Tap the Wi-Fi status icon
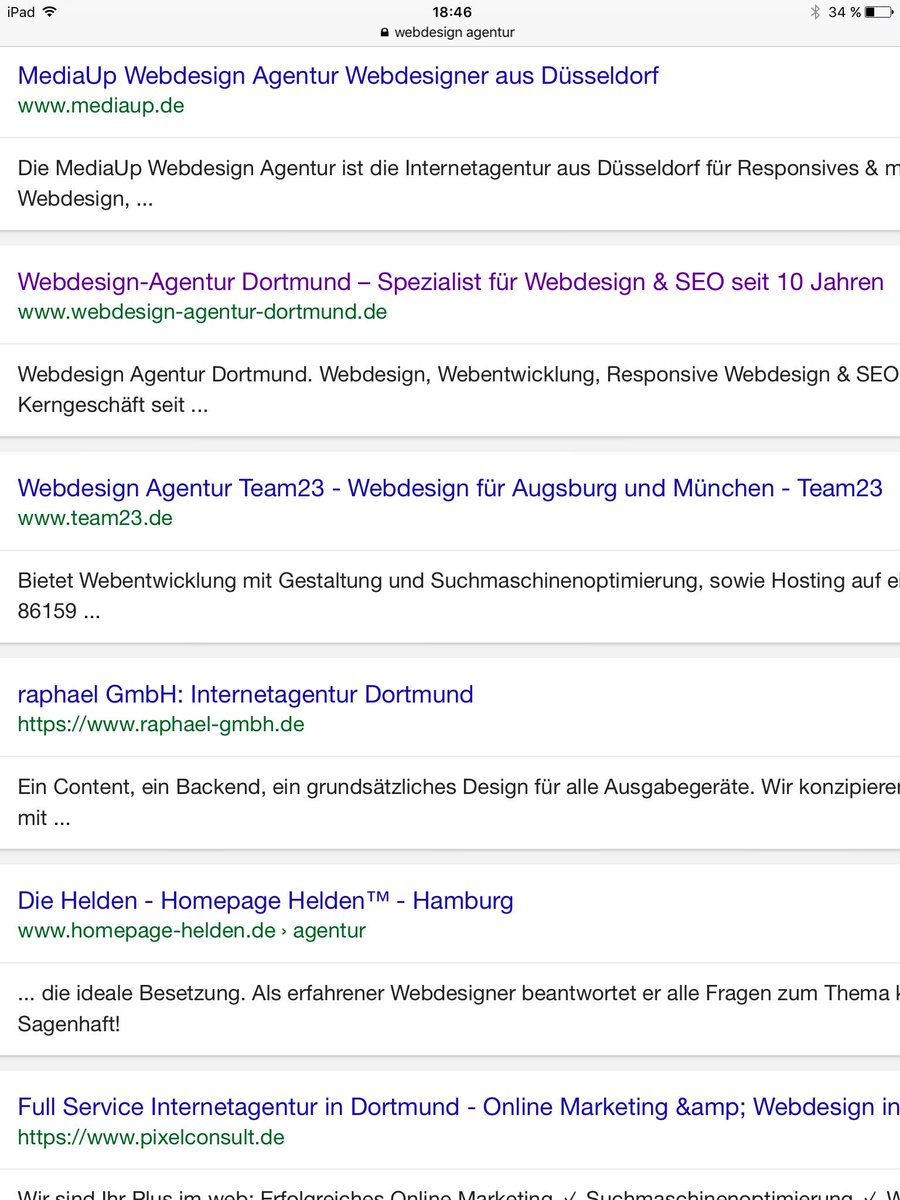900x1200 pixels. click(50, 12)
